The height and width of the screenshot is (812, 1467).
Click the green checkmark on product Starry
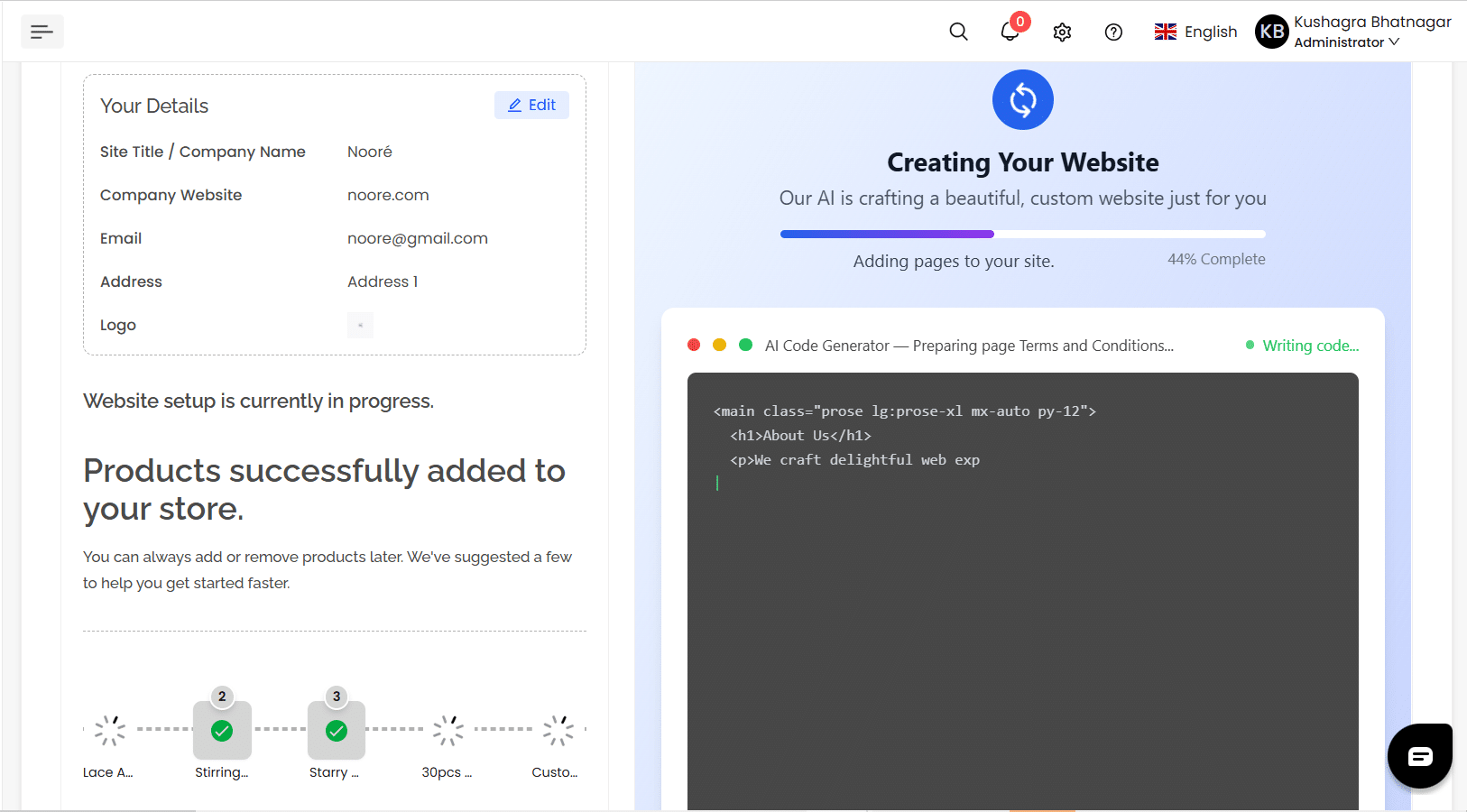(x=336, y=730)
